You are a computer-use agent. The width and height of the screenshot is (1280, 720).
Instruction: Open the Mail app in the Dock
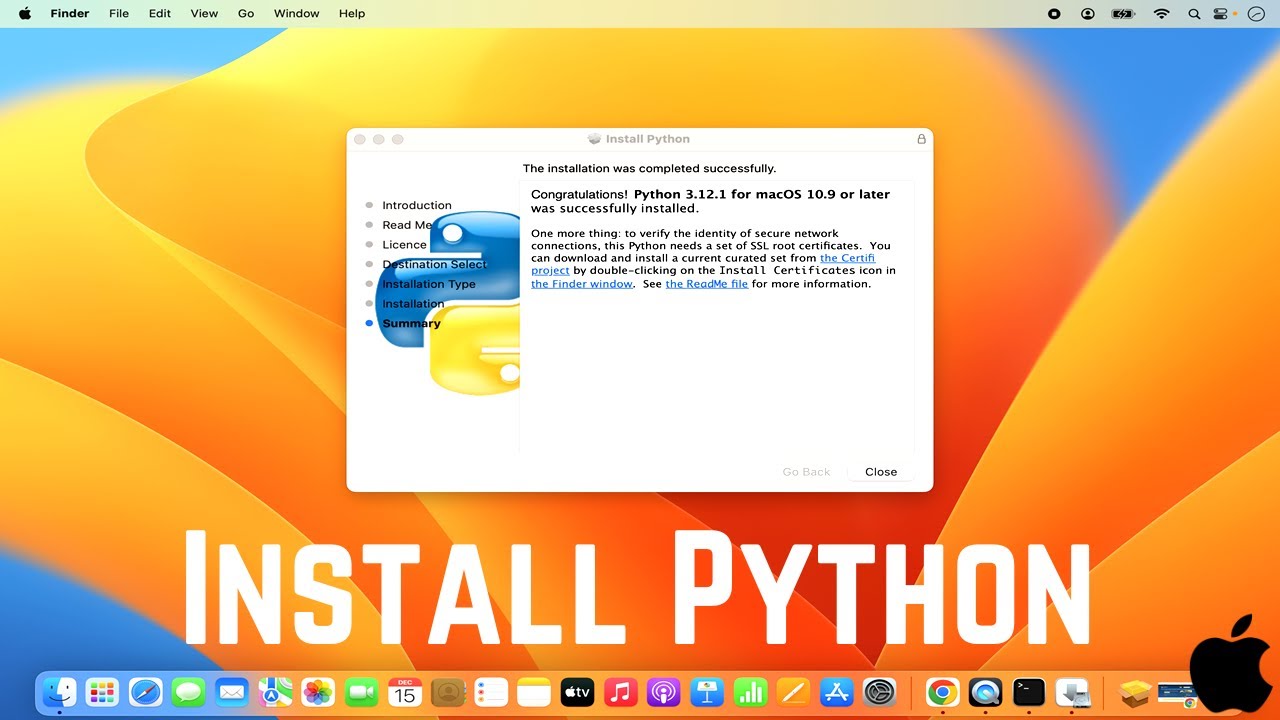click(232, 692)
